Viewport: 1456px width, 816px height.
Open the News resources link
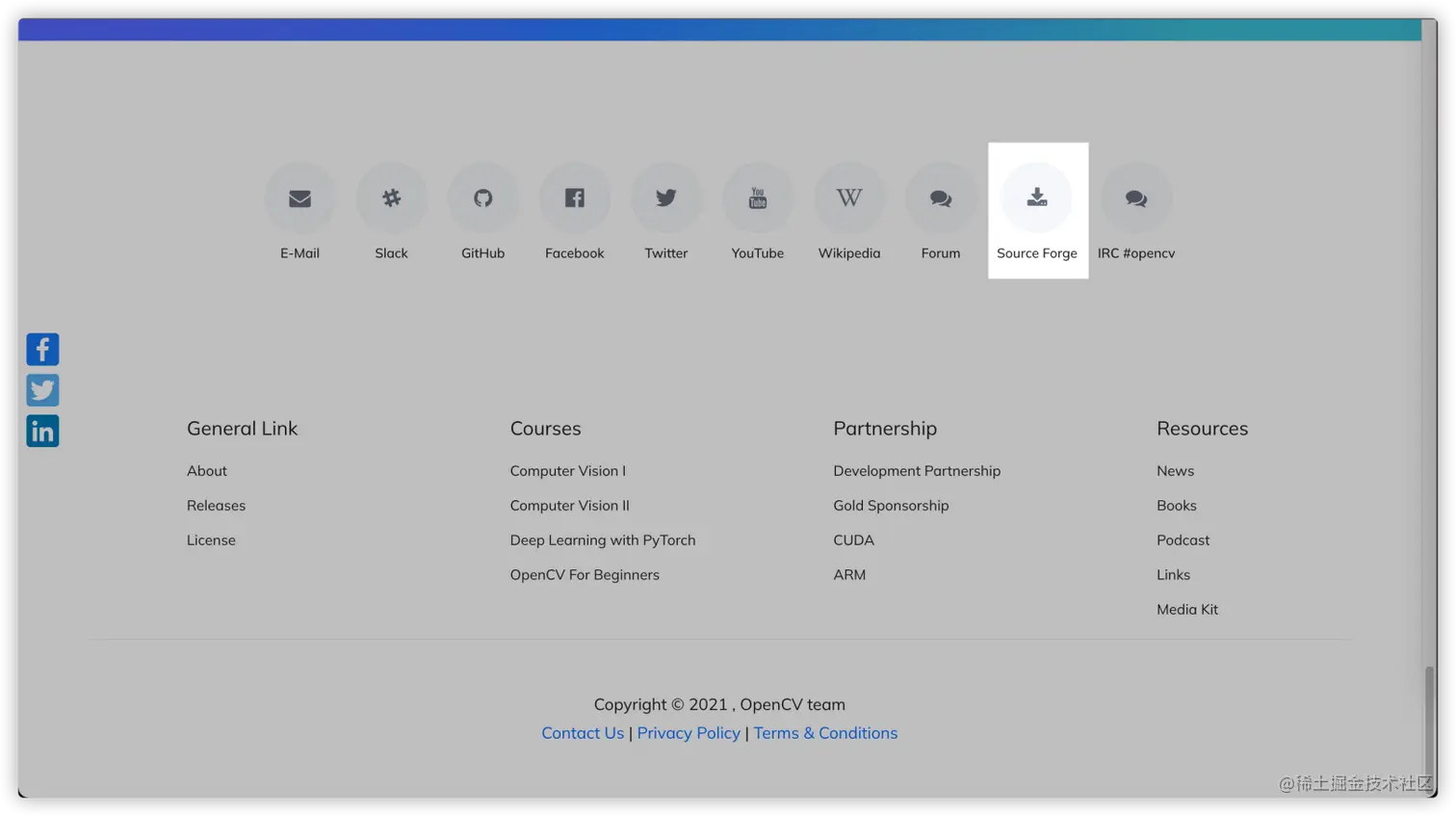point(1175,471)
